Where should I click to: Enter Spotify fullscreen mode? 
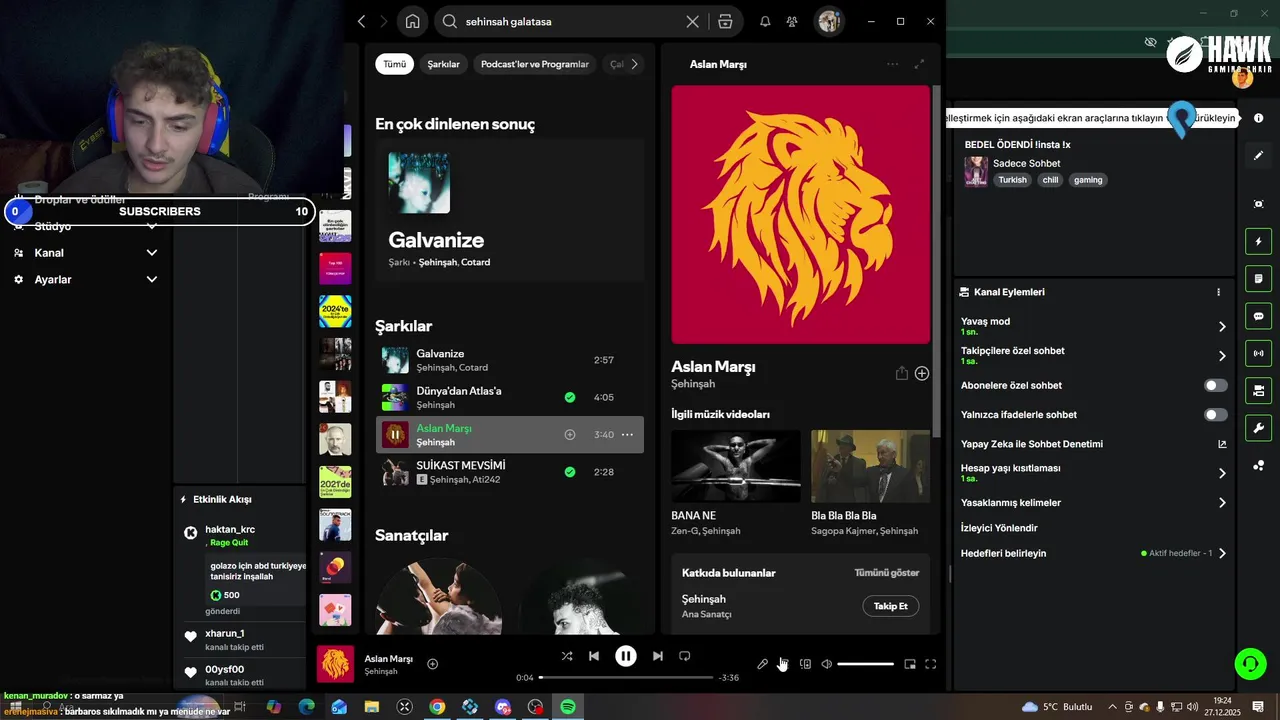(x=931, y=664)
